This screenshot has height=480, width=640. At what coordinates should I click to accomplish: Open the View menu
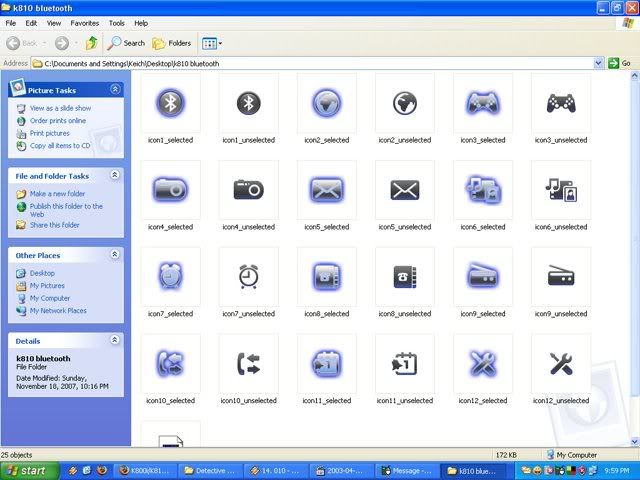[54, 23]
